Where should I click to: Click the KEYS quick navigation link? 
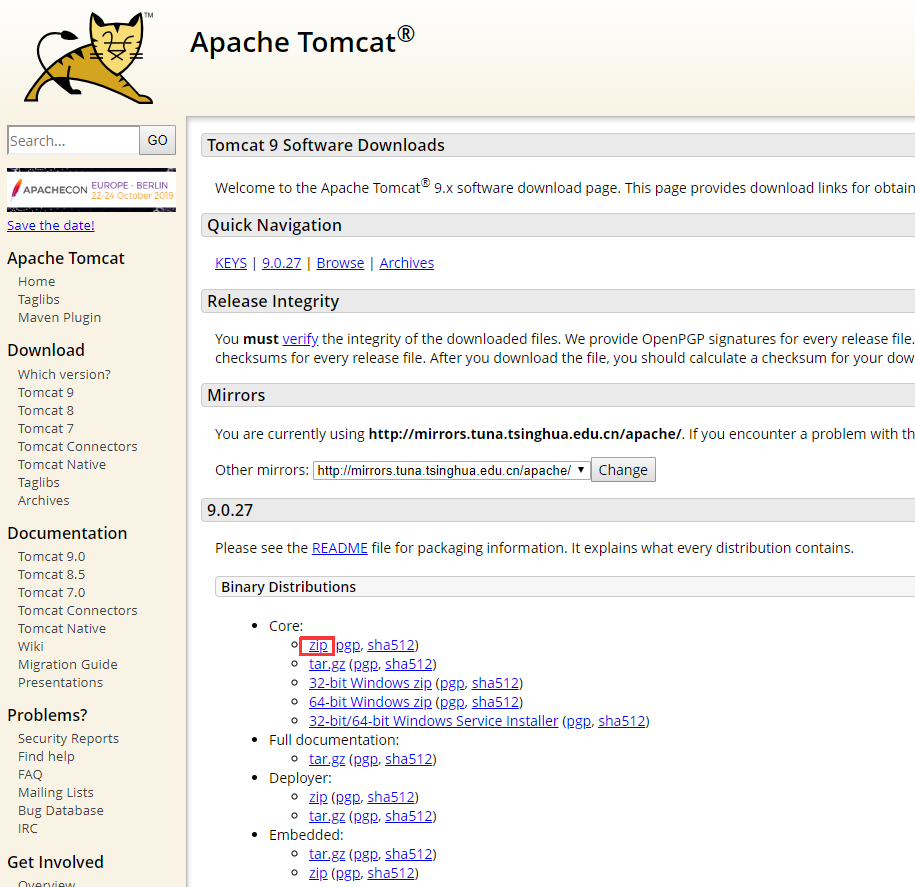coord(231,263)
